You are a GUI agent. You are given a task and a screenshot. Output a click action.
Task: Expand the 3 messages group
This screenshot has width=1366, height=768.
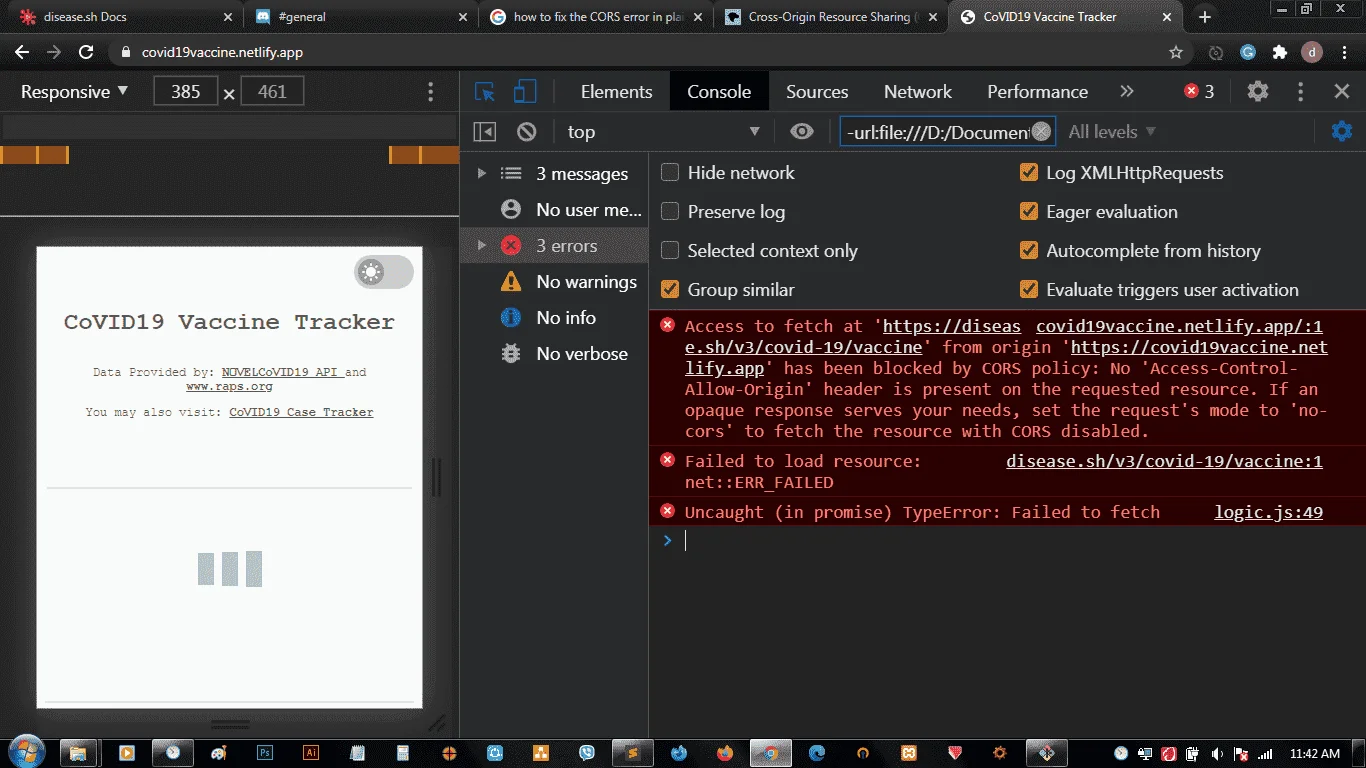click(x=482, y=174)
